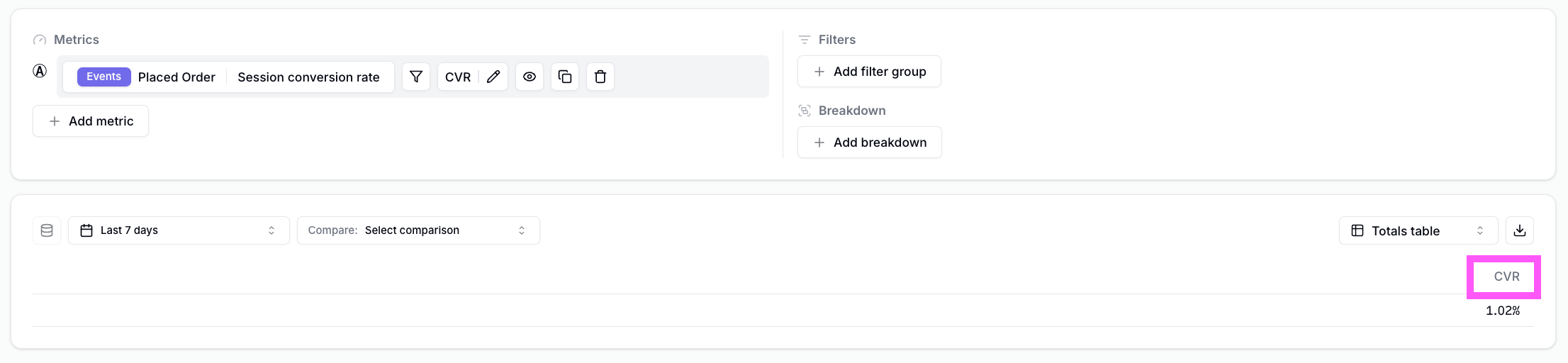Click the Session conversion rate aggregation
Image resolution: width=1568 pixels, height=363 pixels.
click(x=308, y=77)
